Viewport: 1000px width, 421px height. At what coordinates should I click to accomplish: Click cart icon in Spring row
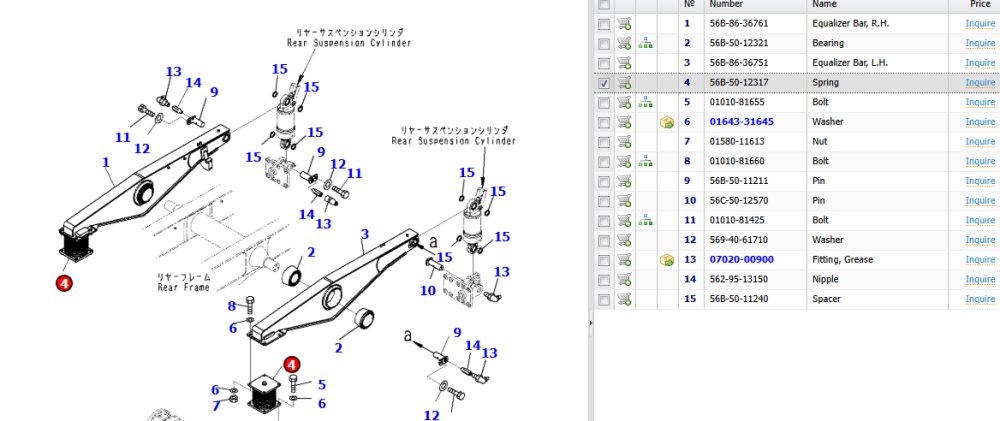click(624, 84)
